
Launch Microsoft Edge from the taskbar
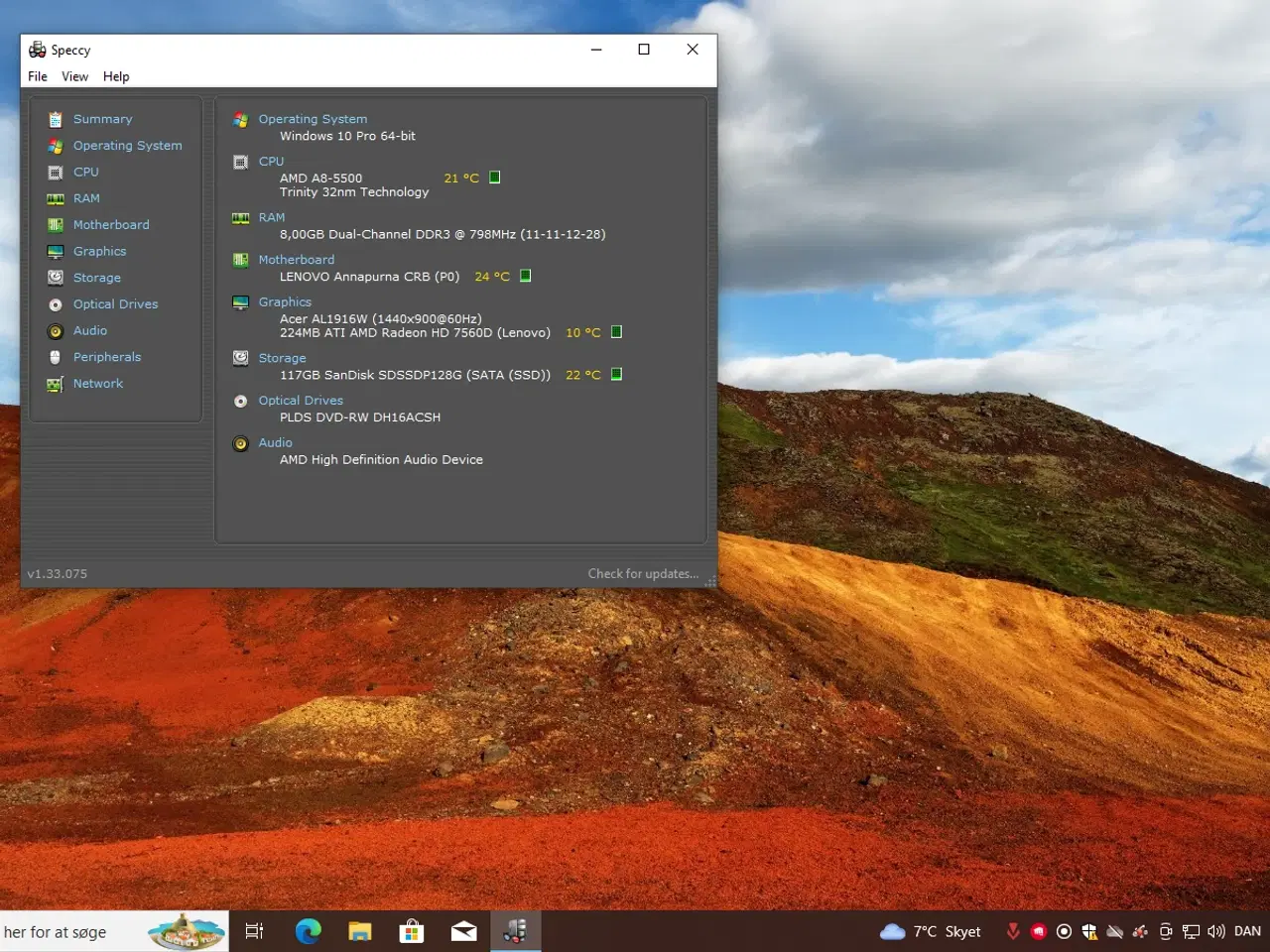pos(309,931)
